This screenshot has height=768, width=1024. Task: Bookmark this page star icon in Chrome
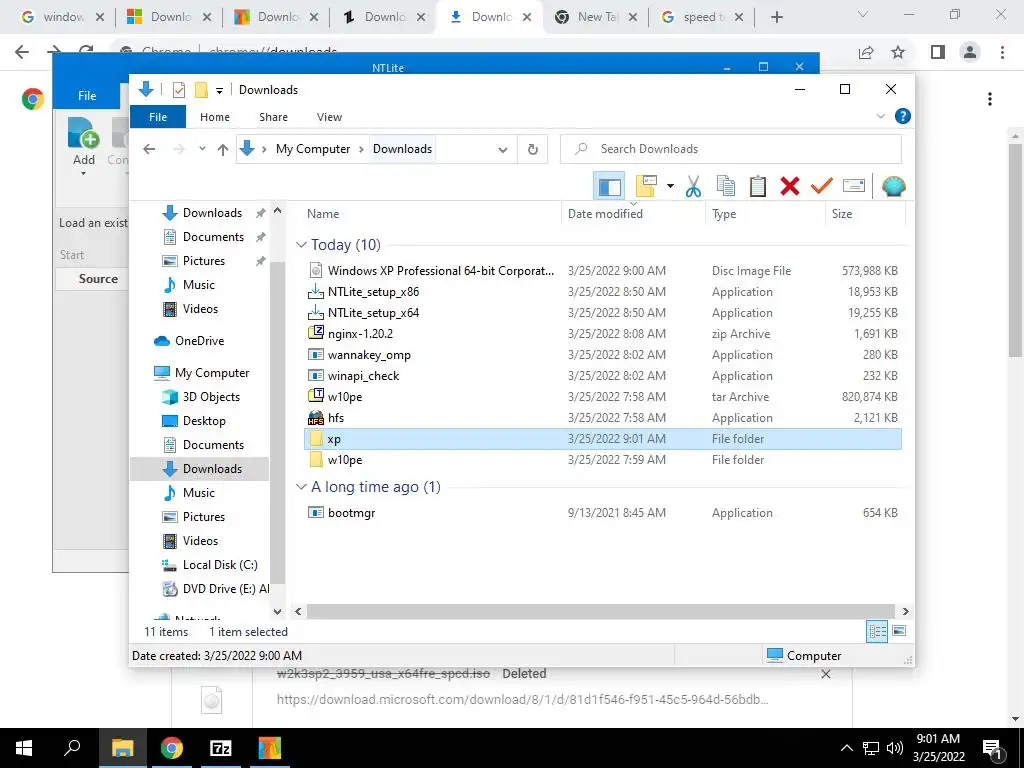click(x=898, y=52)
